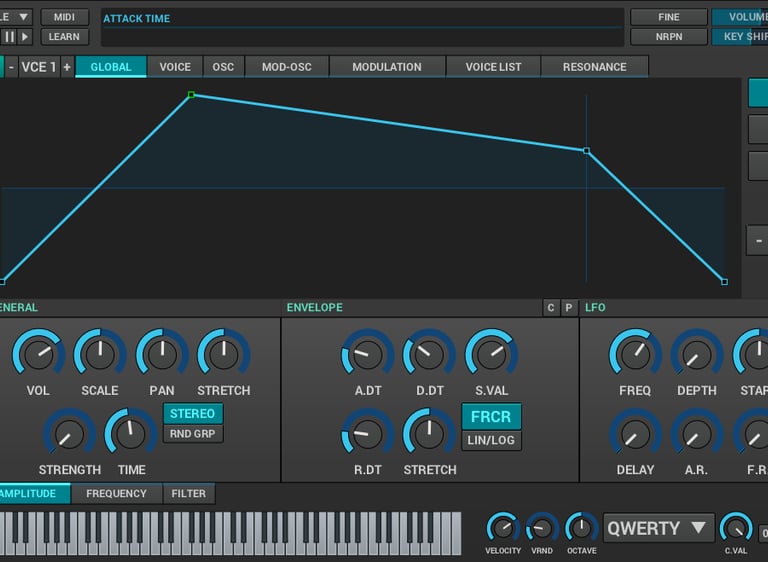Image resolution: width=768 pixels, height=562 pixels.
Task: Select the envelope sustain point
Action: point(586,151)
